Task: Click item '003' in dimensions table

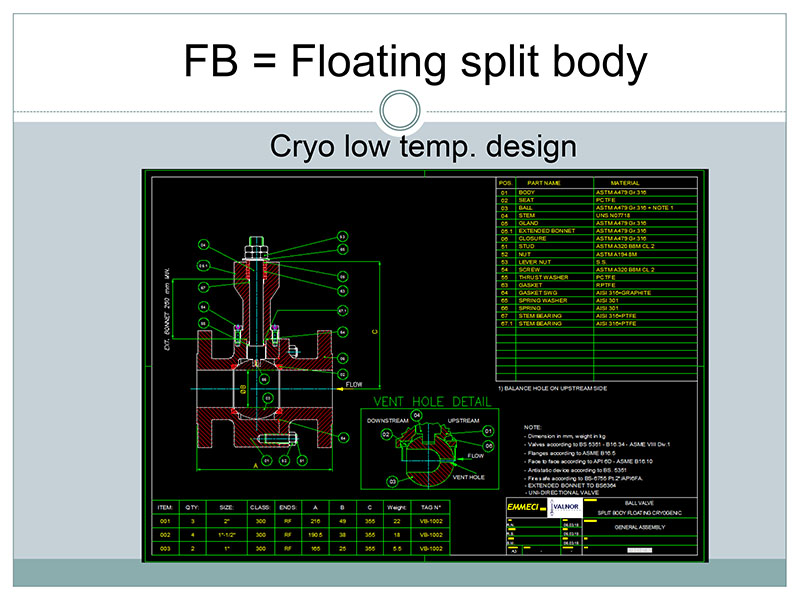Action: 165,548
